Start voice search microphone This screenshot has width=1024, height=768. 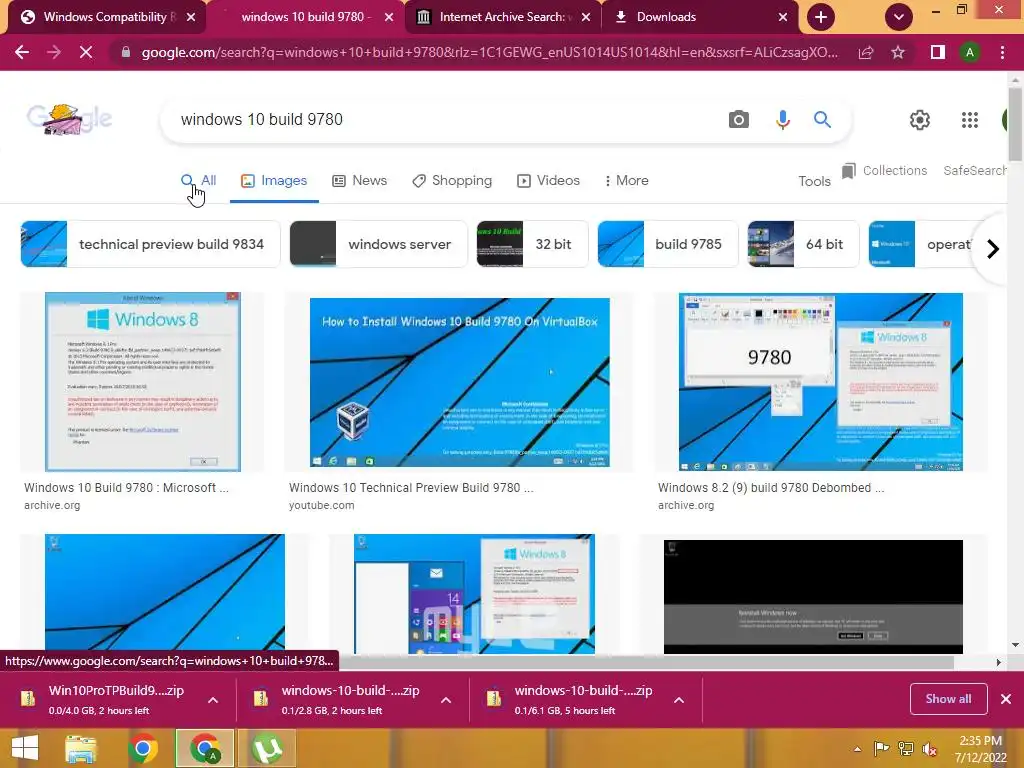click(782, 120)
